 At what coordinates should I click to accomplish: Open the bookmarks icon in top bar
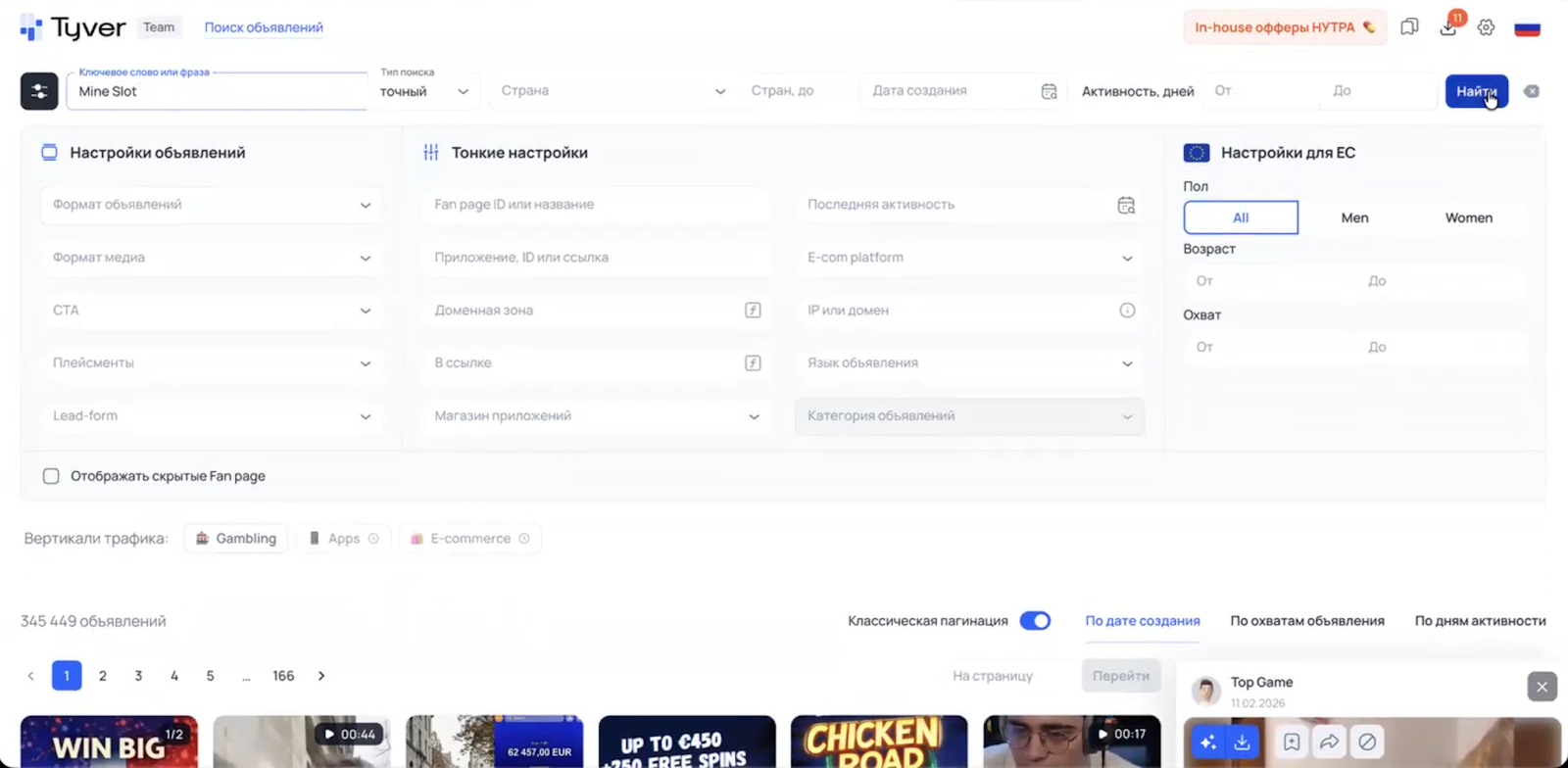(1409, 27)
